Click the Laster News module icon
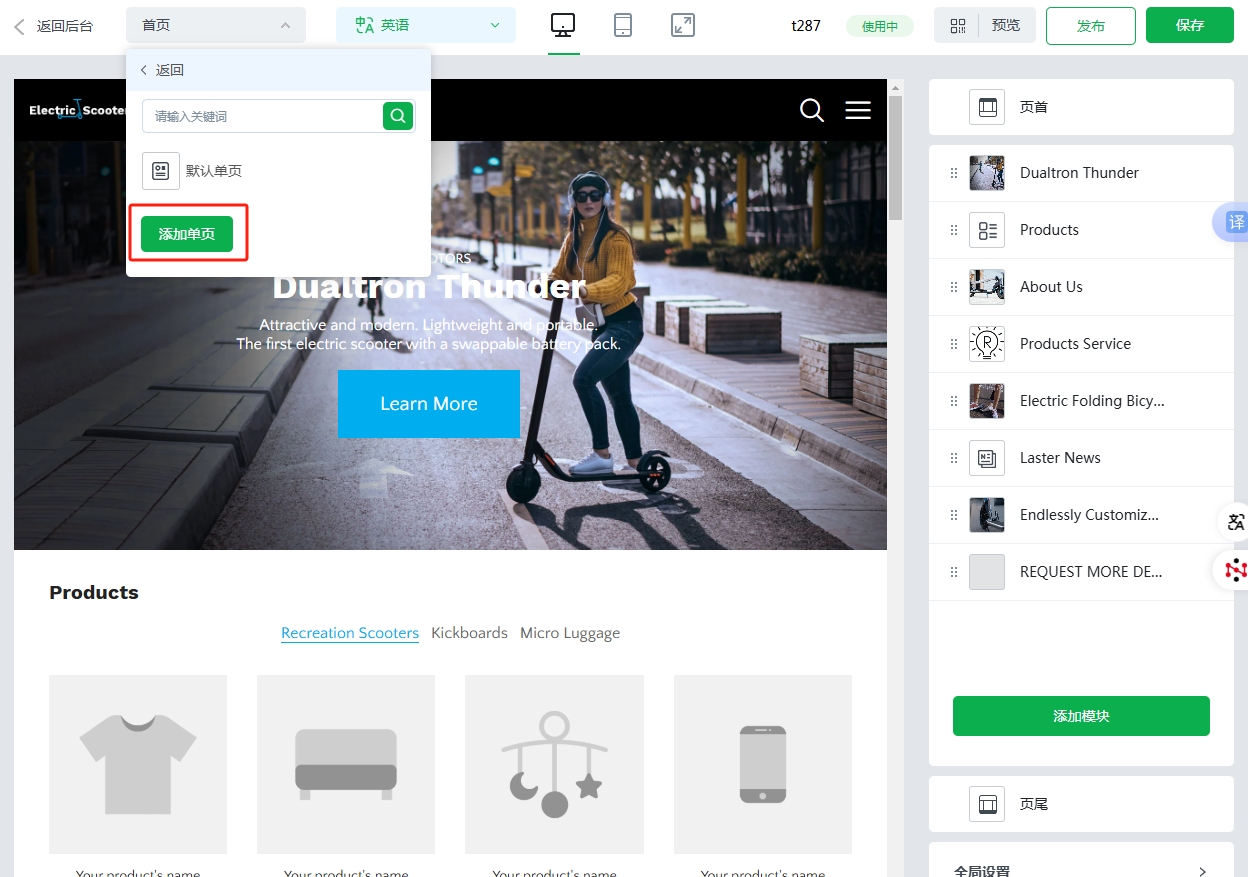This screenshot has width=1248, height=877. [987, 458]
